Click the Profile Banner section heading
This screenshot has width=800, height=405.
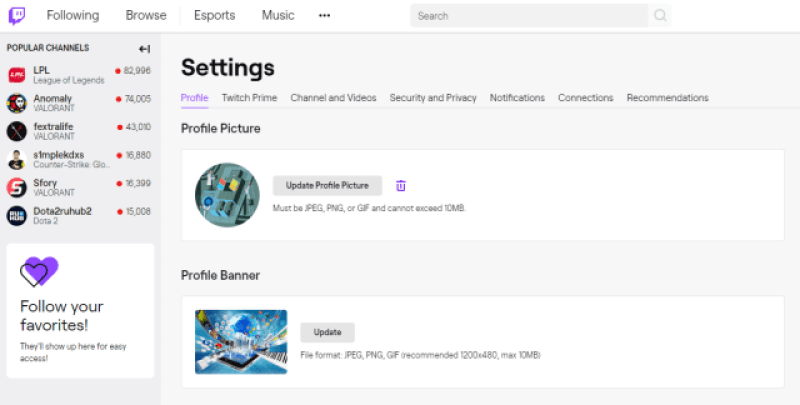pos(220,275)
